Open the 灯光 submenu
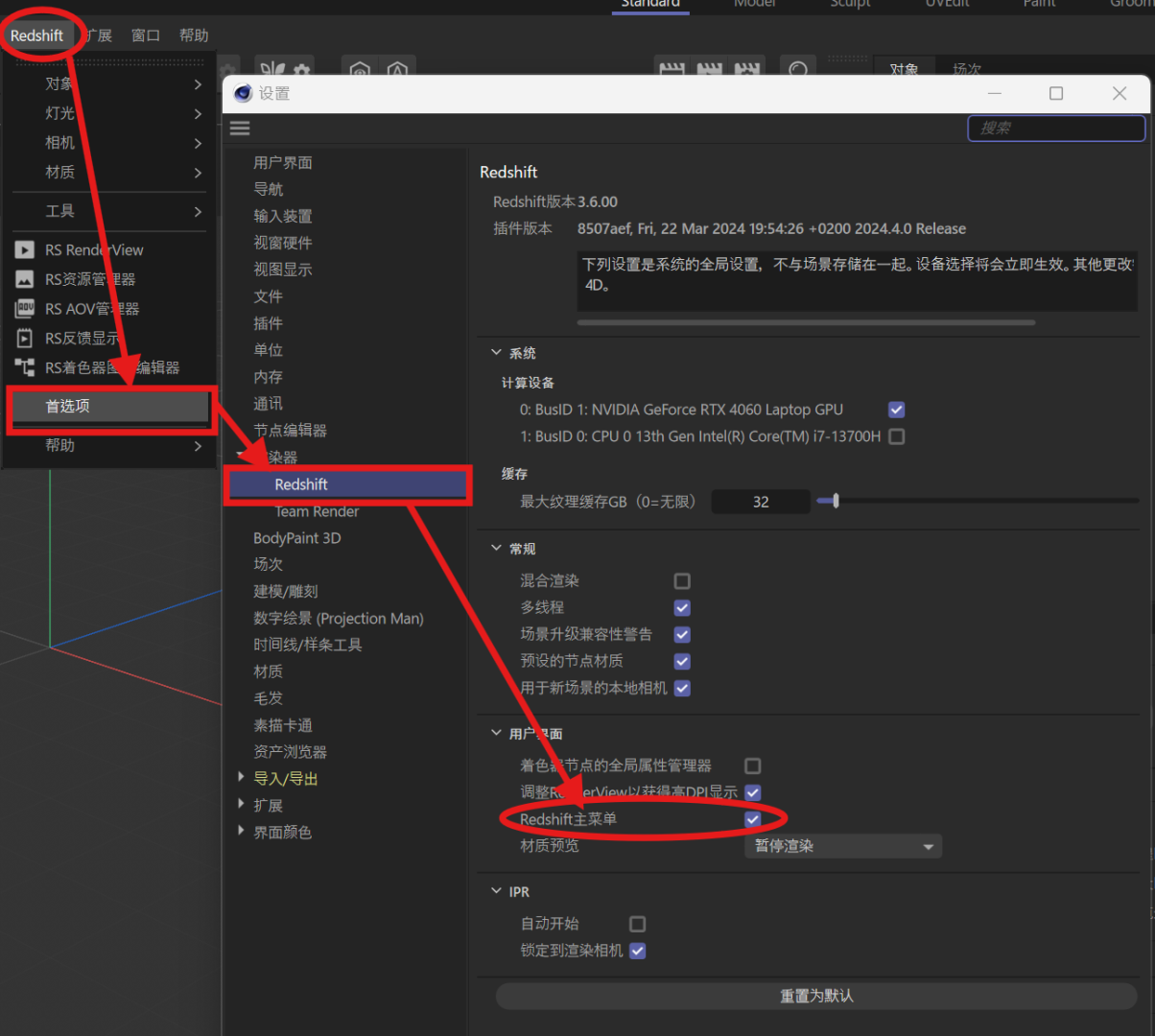The height and width of the screenshot is (1036, 1155). 109,114
